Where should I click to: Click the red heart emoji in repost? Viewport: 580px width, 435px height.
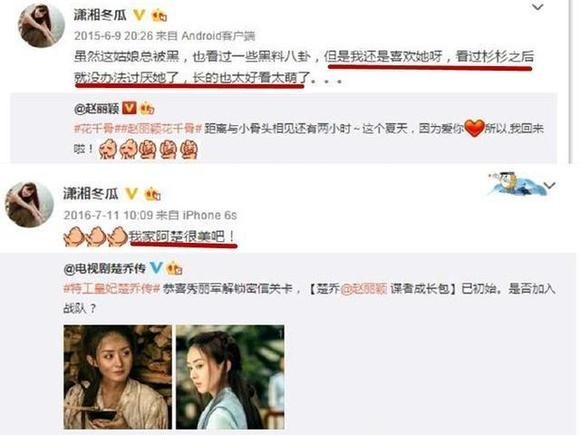click(x=474, y=128)
